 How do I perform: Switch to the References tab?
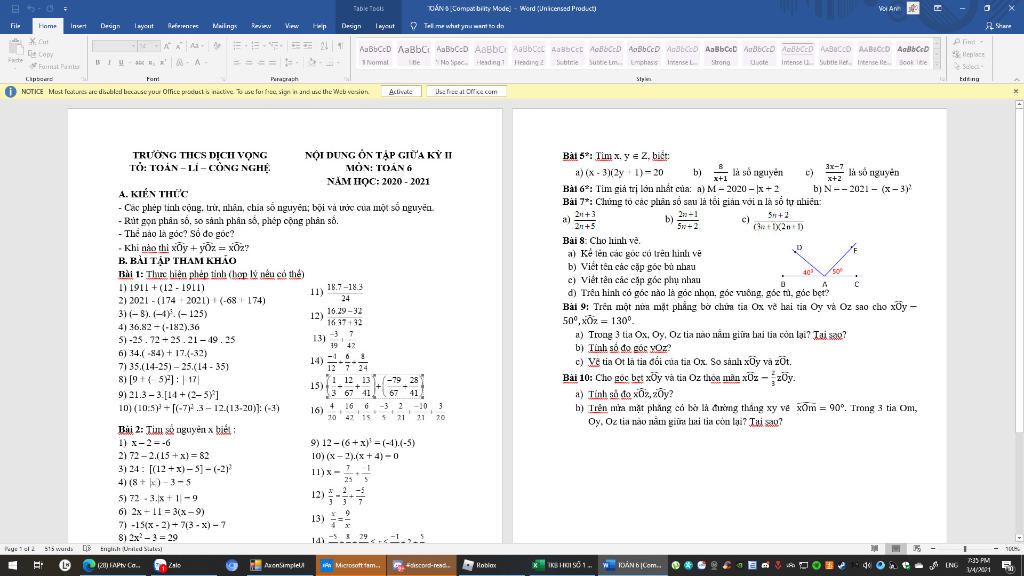click(x=183, y=26)
